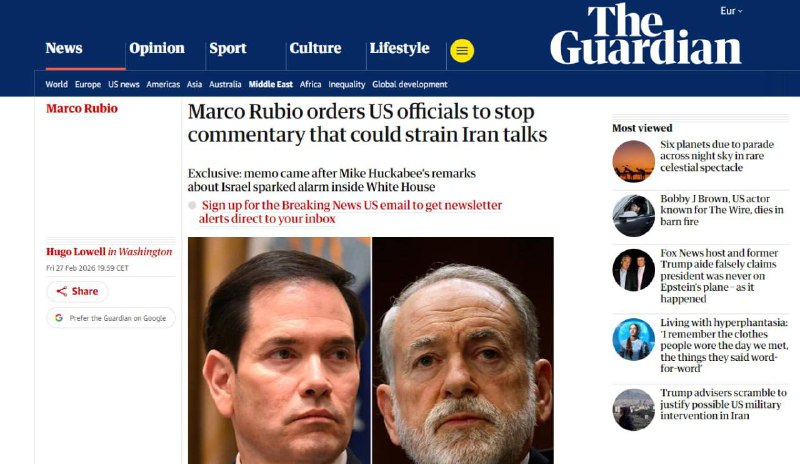Click The Guardian logo

point(645,35)
